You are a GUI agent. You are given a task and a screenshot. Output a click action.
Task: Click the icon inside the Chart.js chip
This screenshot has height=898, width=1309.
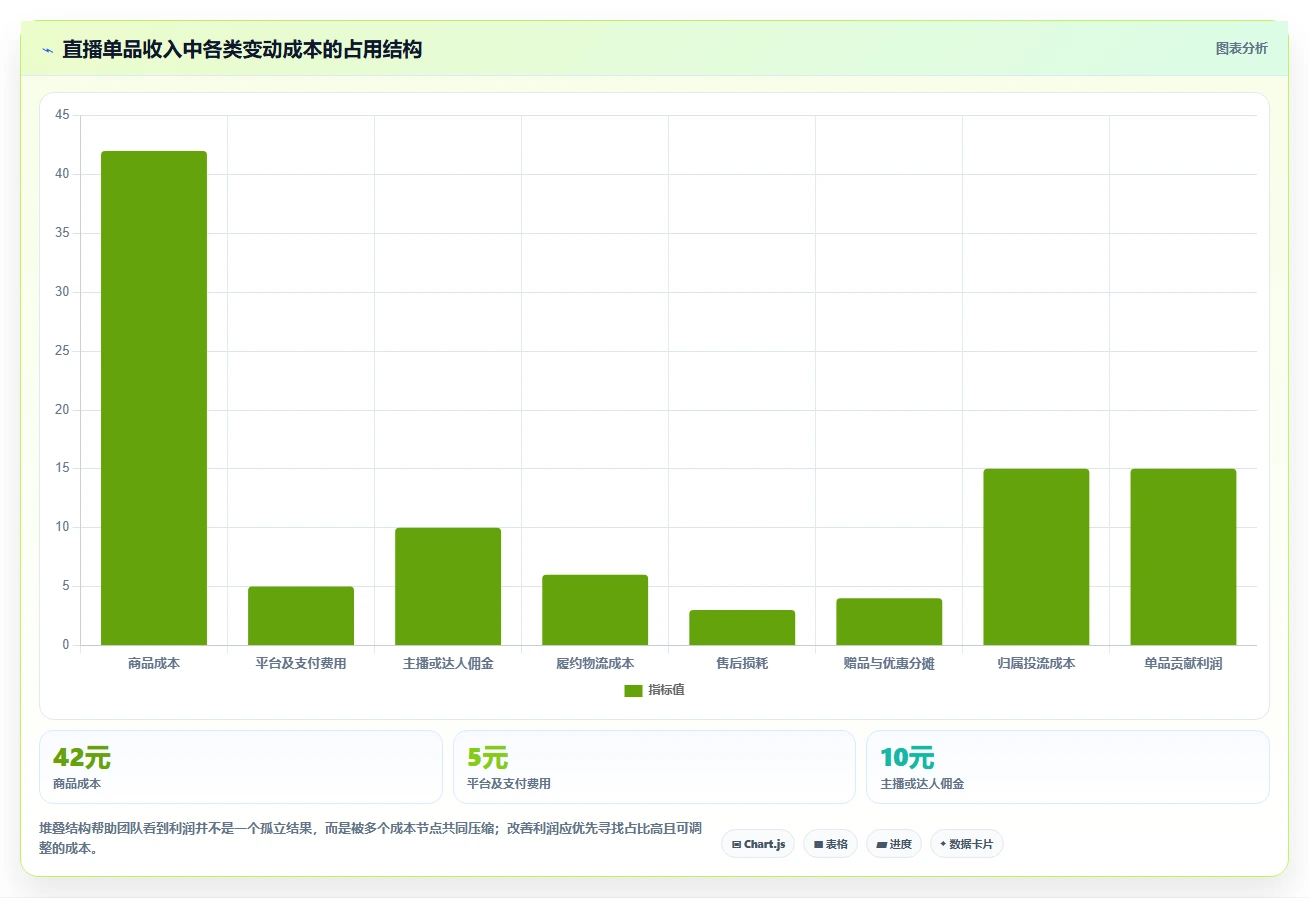[736, 845]
